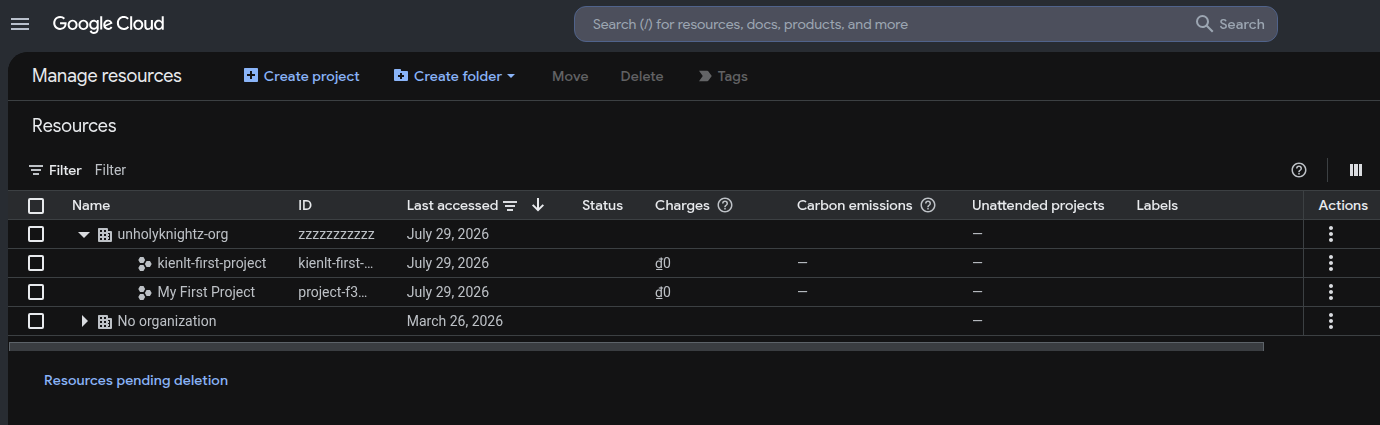Click the Google Cloud logo
The image size is (1380, 425).
108,24
